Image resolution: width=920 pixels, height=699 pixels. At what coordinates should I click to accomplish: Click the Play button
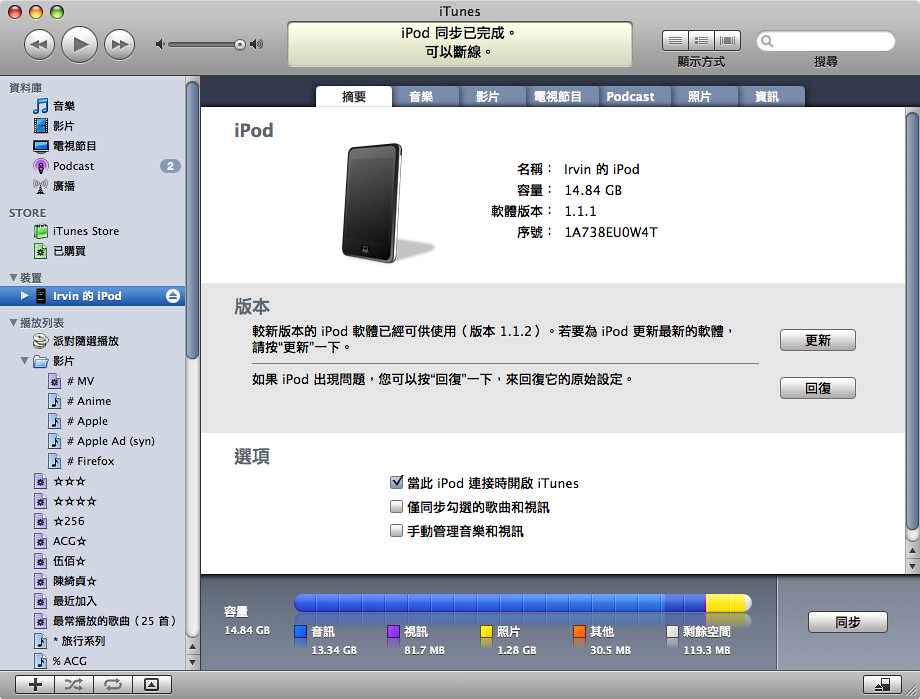[80, 44]
